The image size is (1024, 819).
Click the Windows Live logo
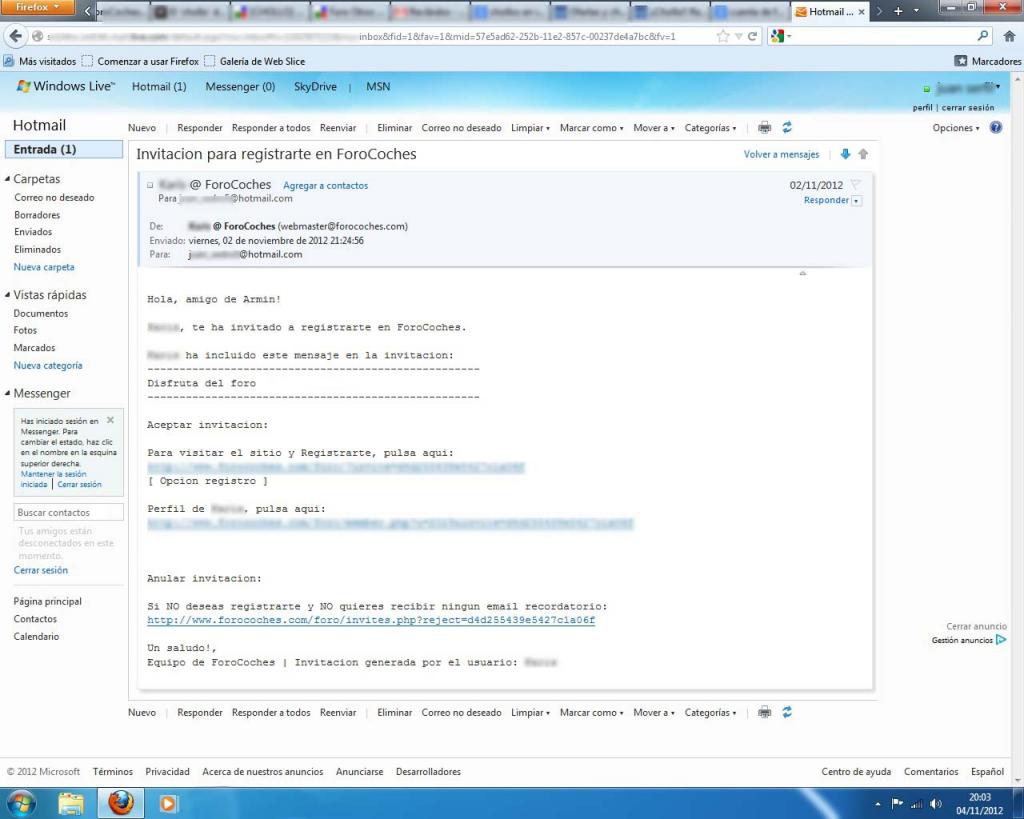pyautogui.click(x=65, y=86)
